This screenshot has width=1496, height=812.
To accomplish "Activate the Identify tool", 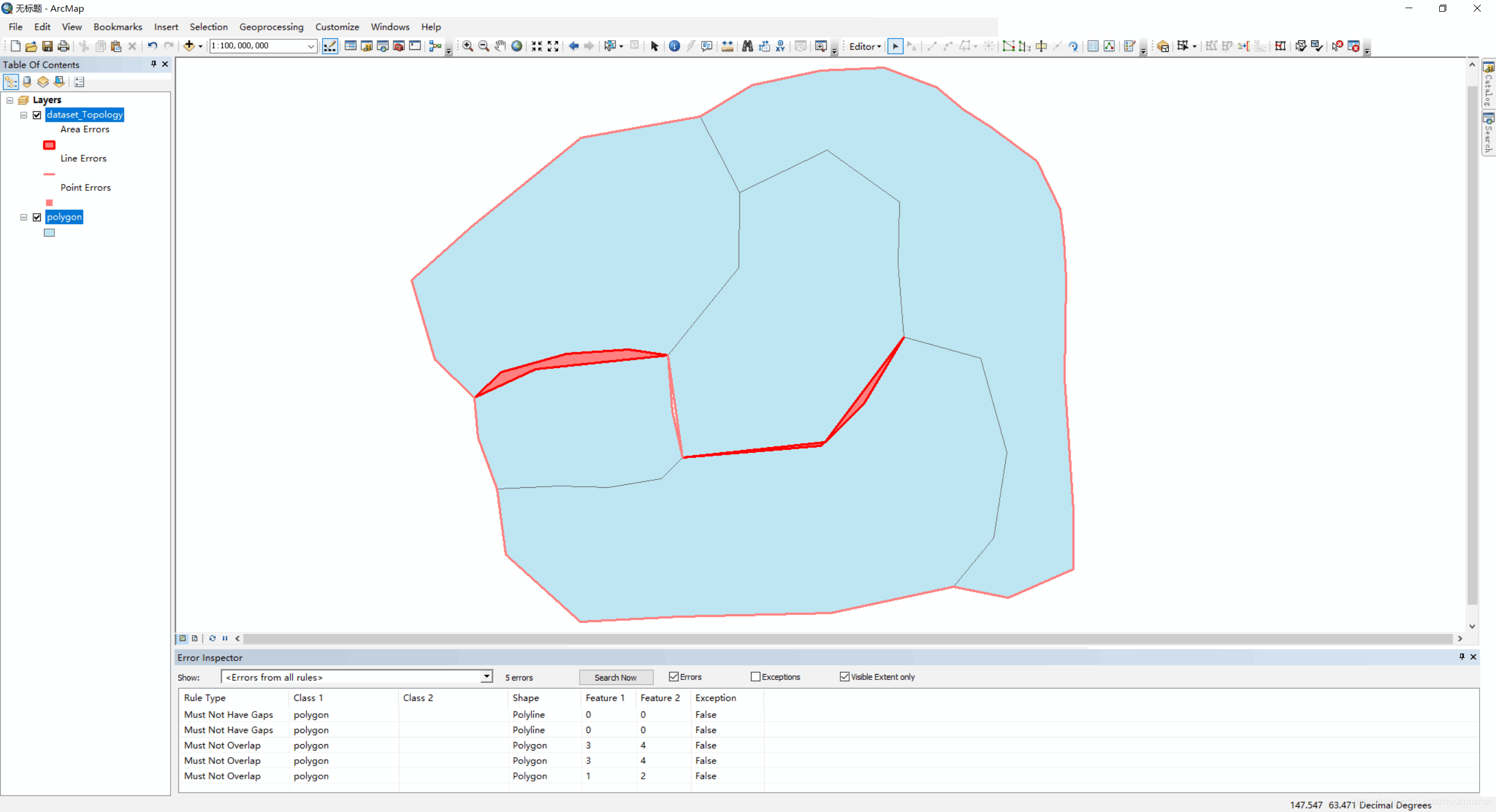I will [x=674, y=46].
